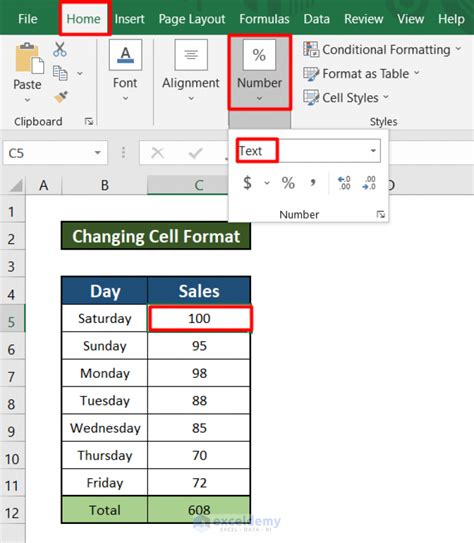Open Format as Table menu
474x543 pixels.
pyautogui.click(x=361, y=73)
